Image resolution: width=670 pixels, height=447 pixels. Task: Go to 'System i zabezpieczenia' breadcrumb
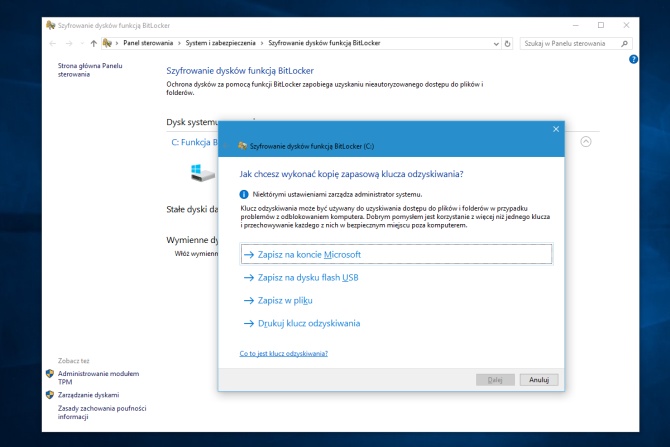[x=218, y=44]
